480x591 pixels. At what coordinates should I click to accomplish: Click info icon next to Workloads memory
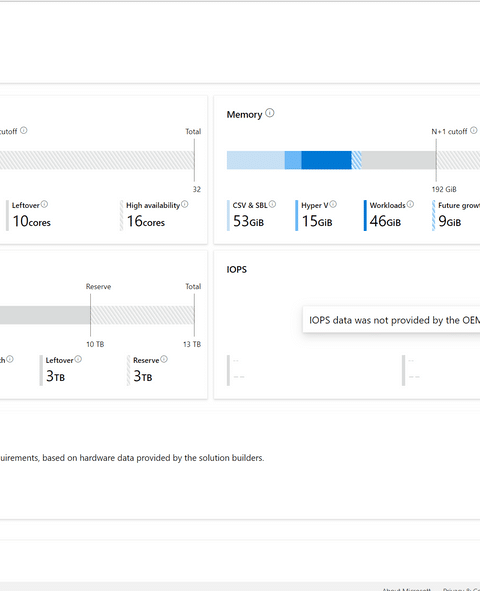410,204
